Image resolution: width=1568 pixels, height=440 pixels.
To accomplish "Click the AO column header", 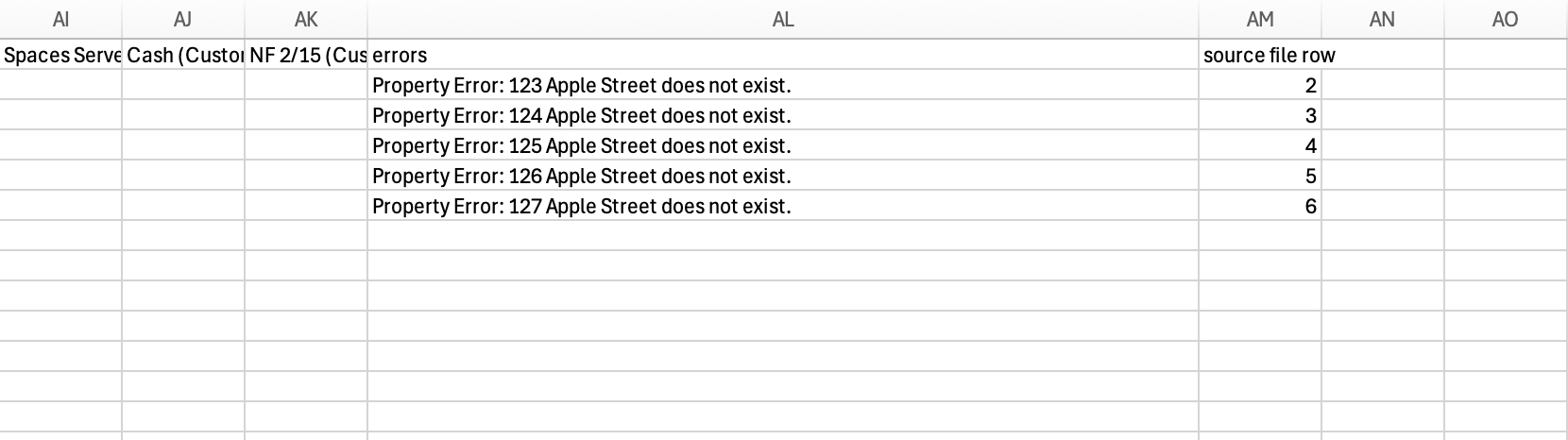I will tap(1505, 19).
